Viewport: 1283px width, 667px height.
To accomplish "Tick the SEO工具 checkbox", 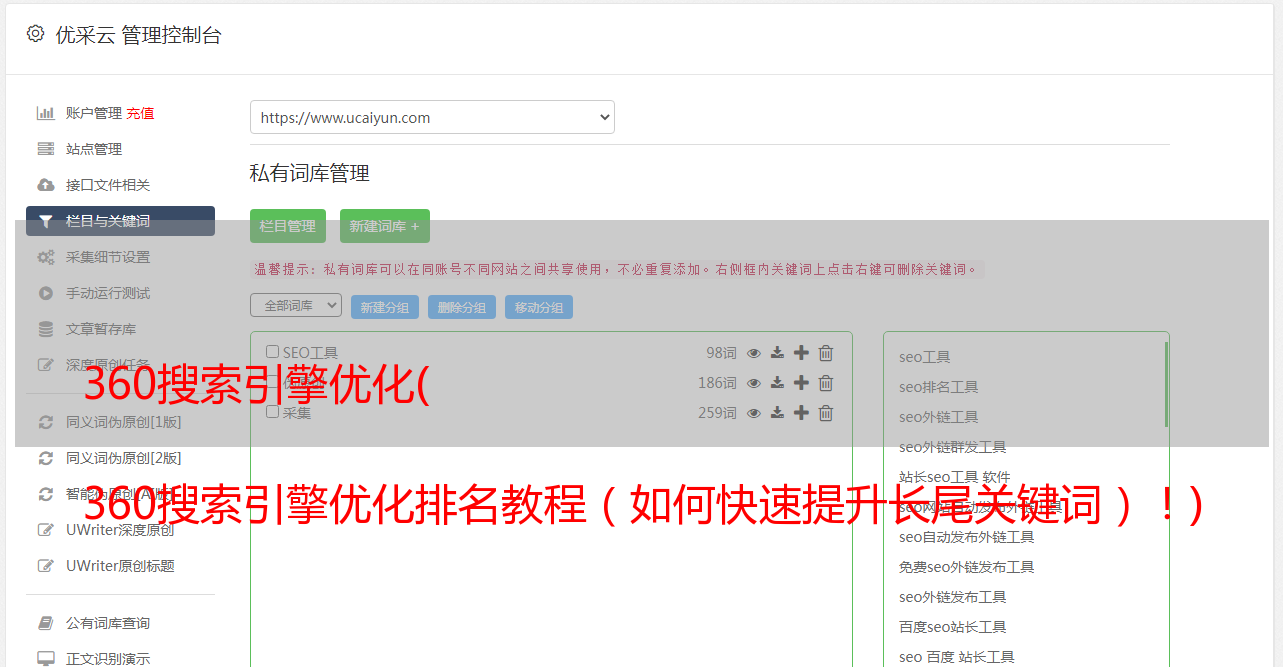I will click(x=272, y=352).
